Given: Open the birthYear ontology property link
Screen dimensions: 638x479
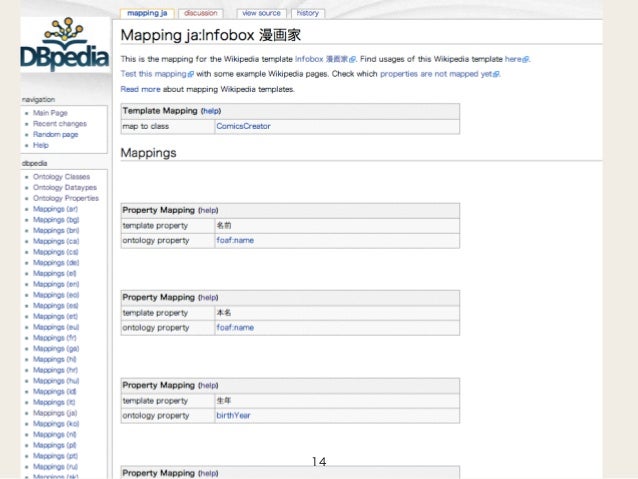Looking at the screenshot, I should click(233, 415).
